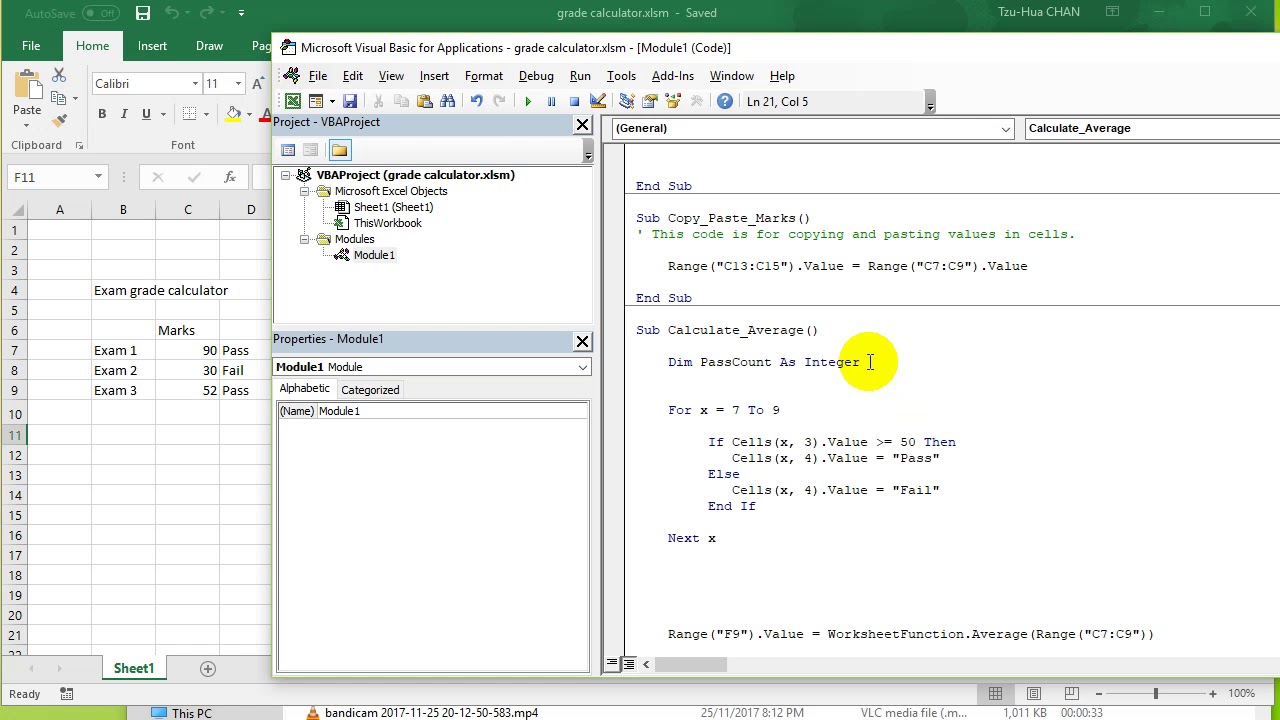Select ThisWorkbook in the project tree

click(x=387, y=223)
